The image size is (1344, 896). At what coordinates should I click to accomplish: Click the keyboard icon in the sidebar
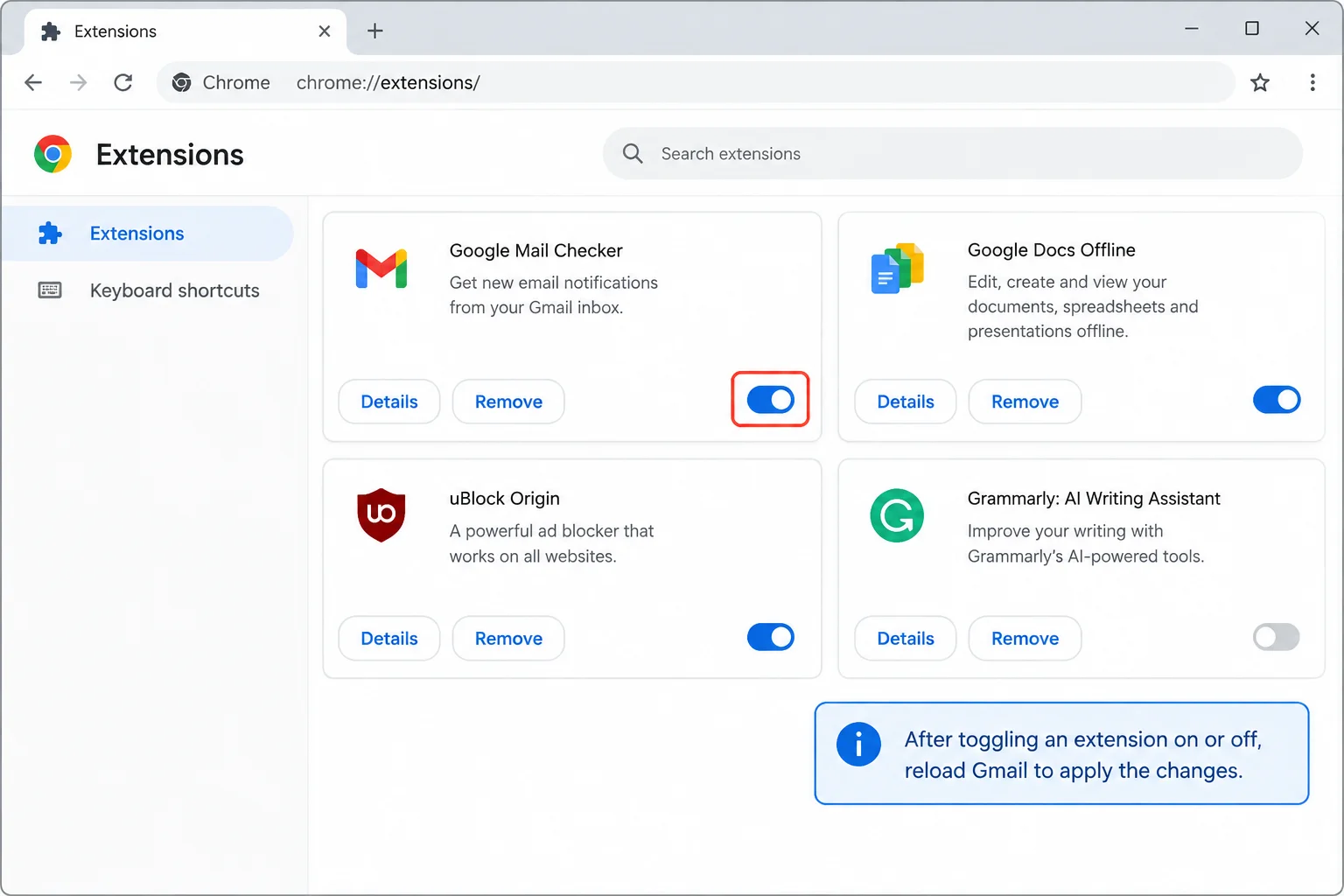50,290
